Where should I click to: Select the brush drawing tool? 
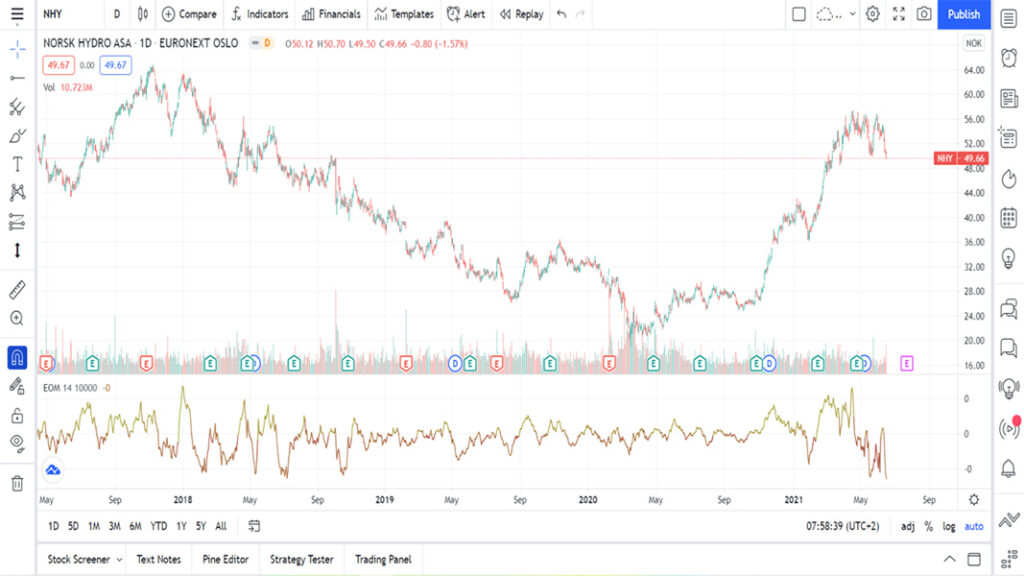pos(17,136)
